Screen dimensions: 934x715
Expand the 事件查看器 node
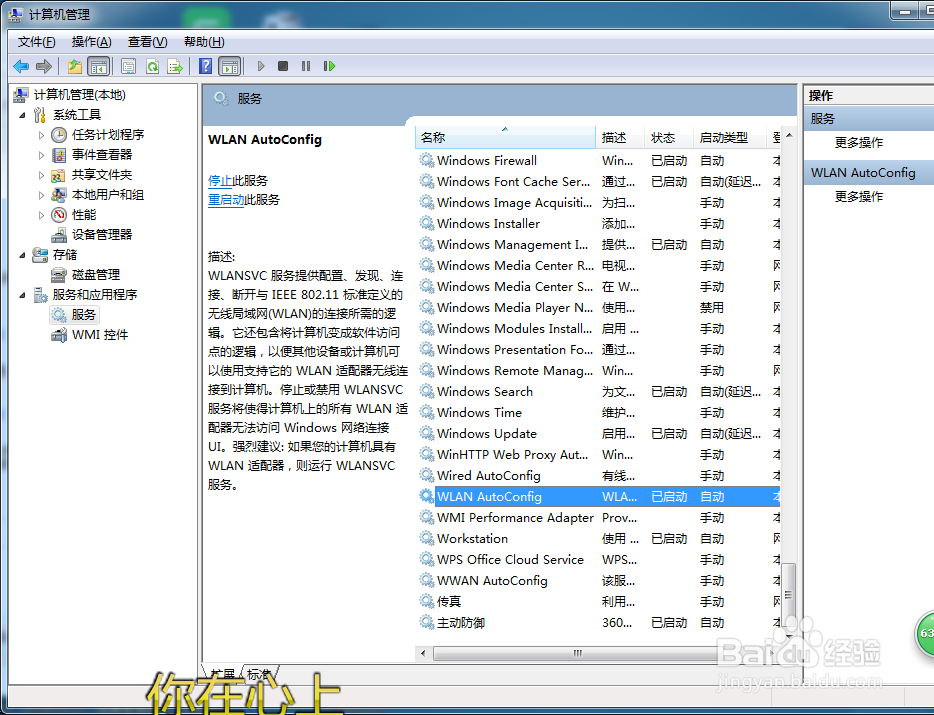click(41, 155)
